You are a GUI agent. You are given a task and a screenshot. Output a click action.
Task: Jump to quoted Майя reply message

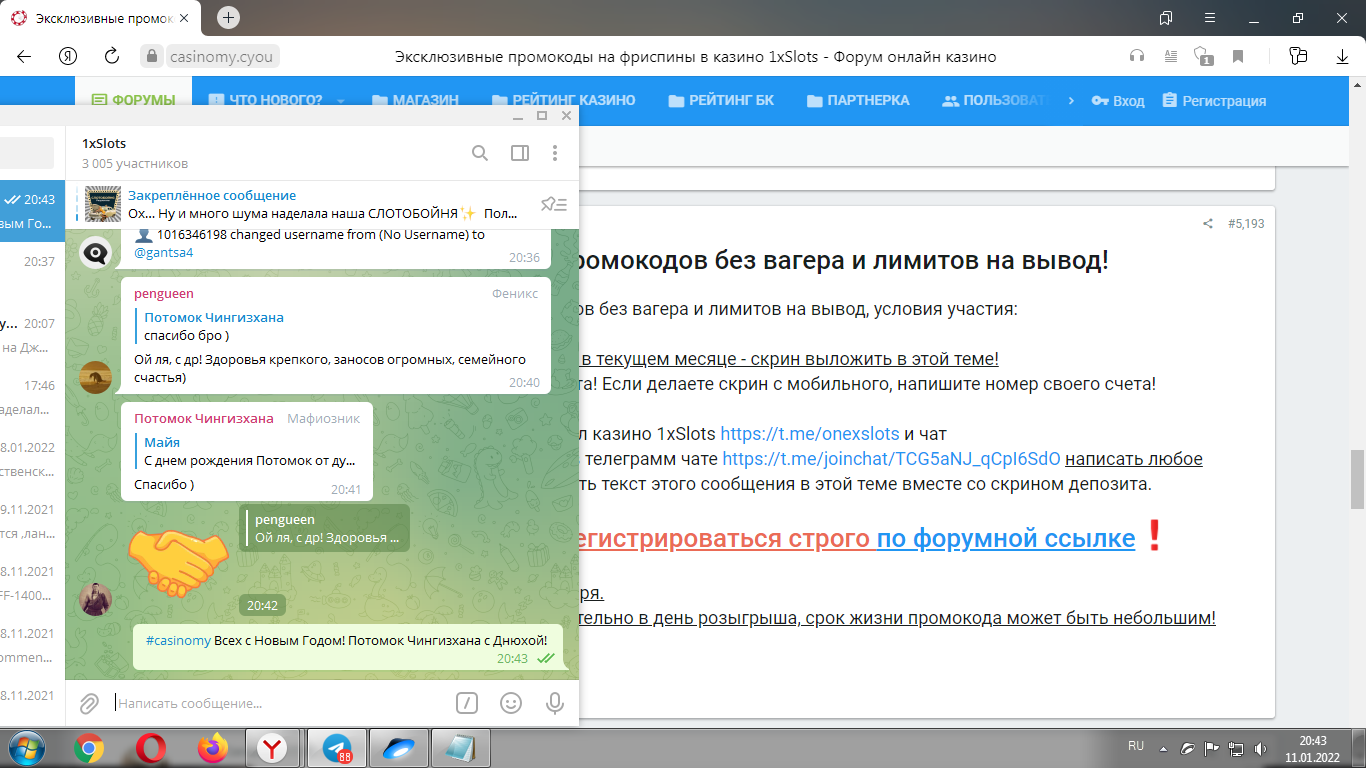point(246,452)
